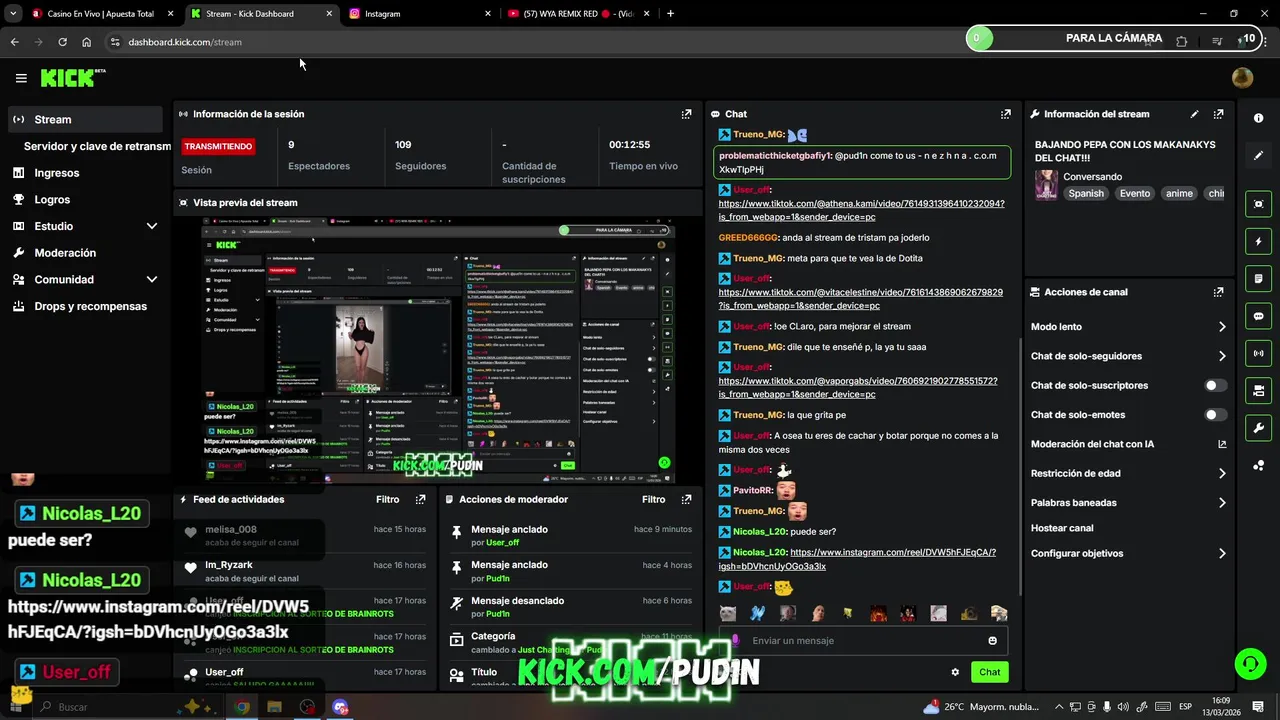Pop out the Información del stream panel
This screenshot has width=1280, height=720.
[1218, 114]
